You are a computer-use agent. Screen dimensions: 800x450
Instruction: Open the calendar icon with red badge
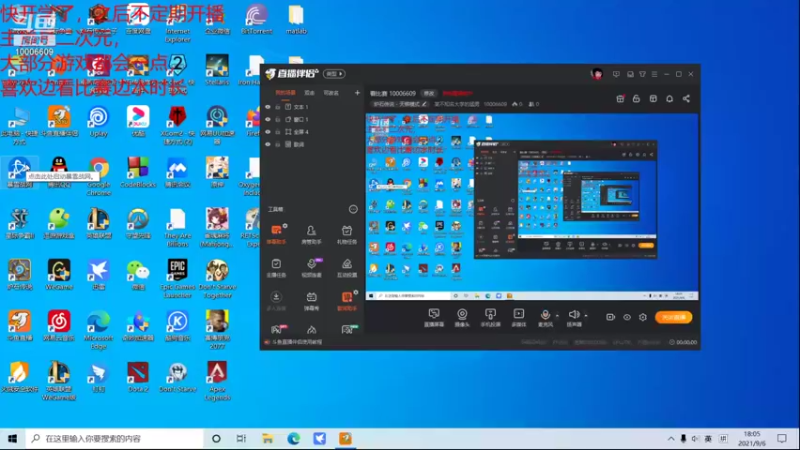[x=620, y=98]
